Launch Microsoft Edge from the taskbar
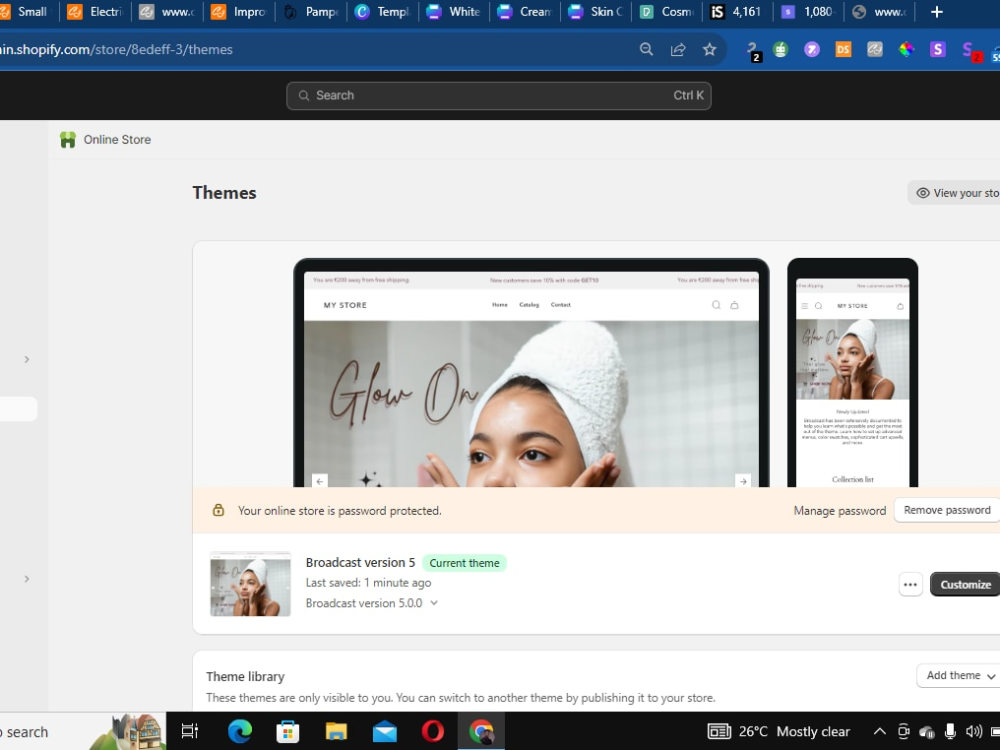Viewport: 1000px width, 750px height. (240, 731)
